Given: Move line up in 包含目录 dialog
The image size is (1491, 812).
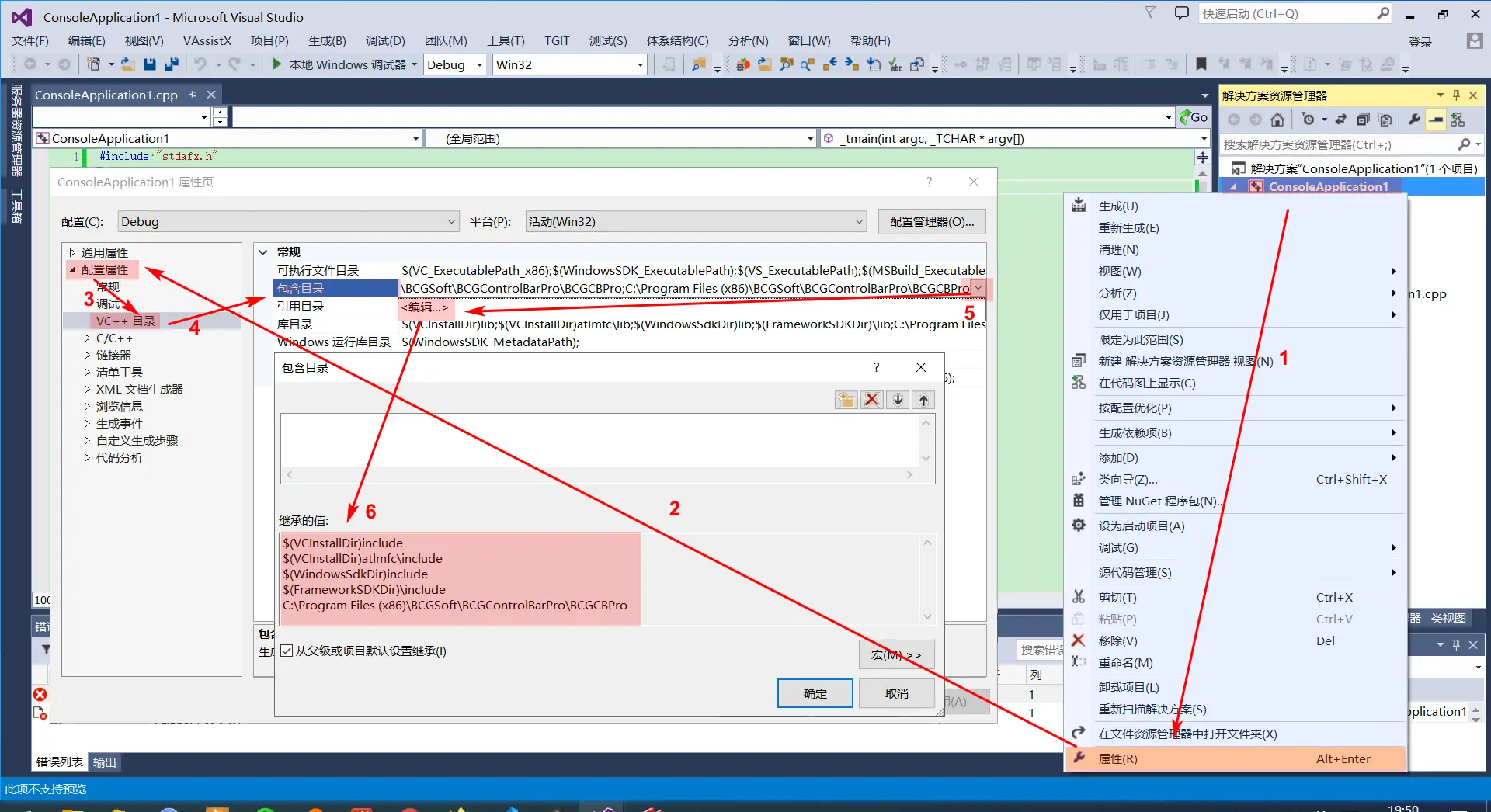Looking at the screenshot, I should pos(923,400).
